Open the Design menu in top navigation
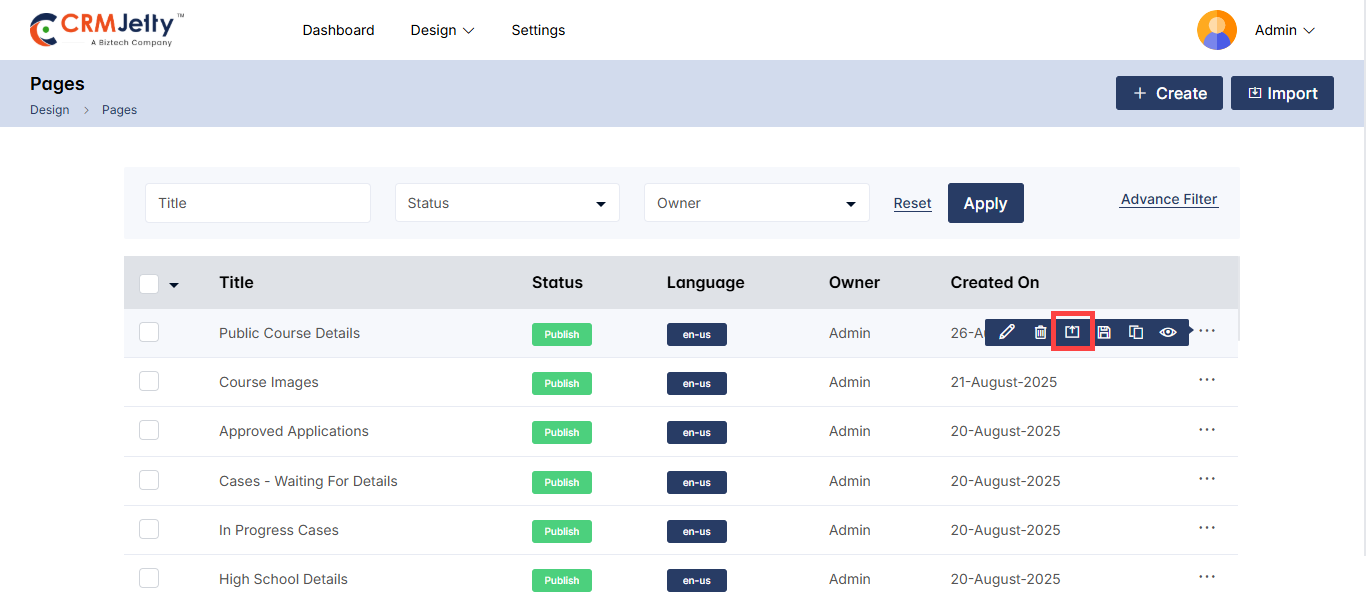 pyautogui.click(x=442, y=30)
